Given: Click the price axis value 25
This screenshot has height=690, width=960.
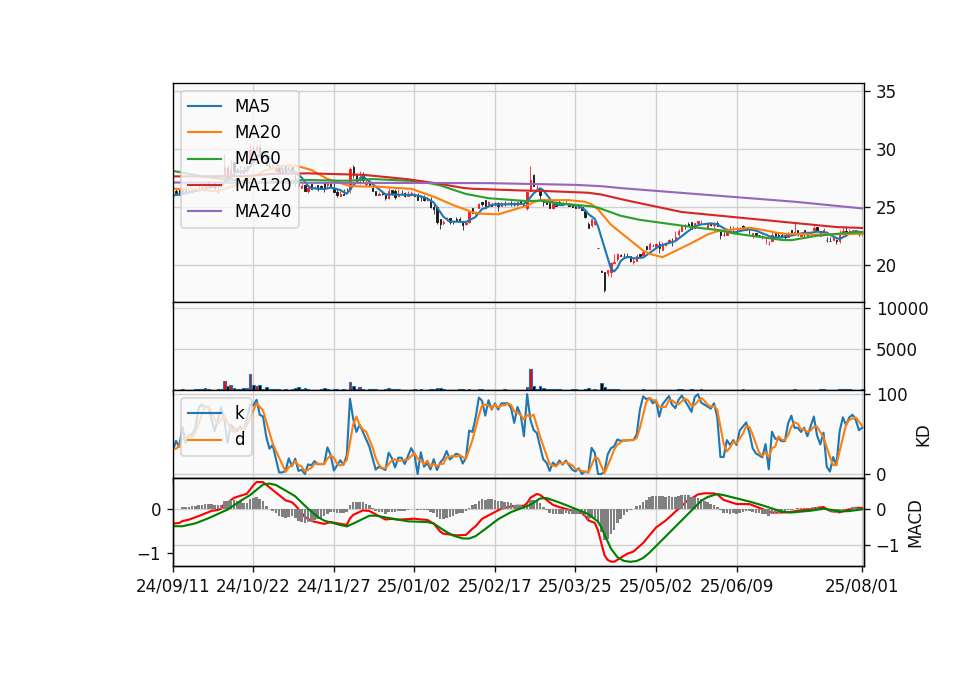Looking at the screenshot, I should (885, 208).
